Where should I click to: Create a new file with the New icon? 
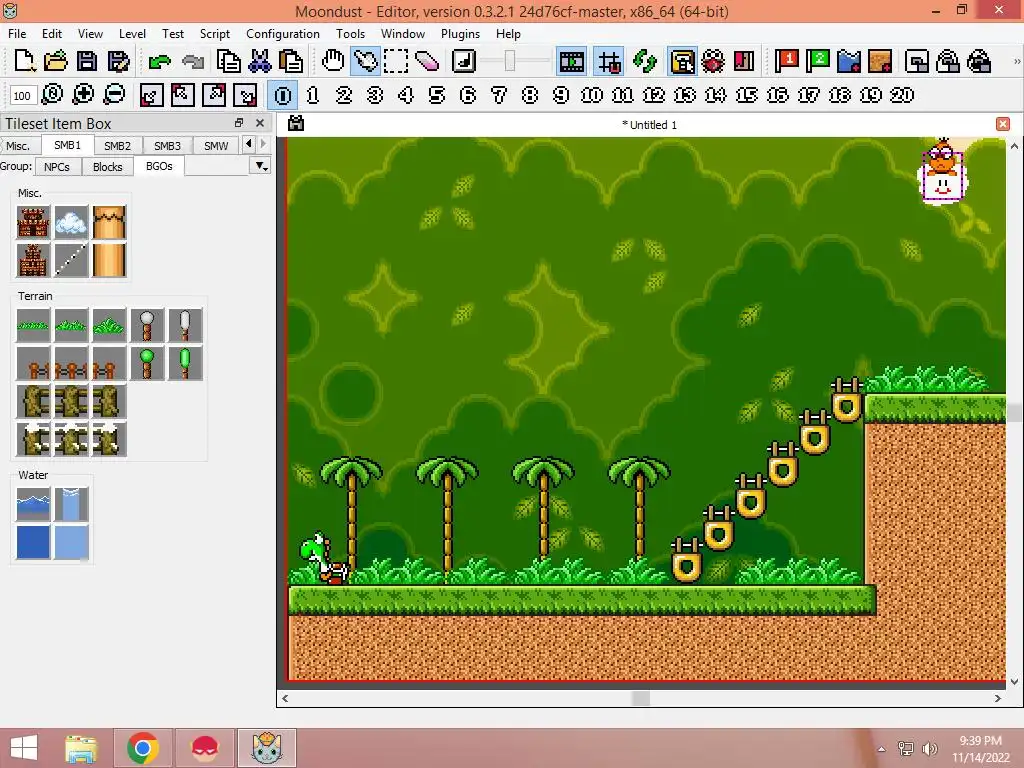click(24, 61)
